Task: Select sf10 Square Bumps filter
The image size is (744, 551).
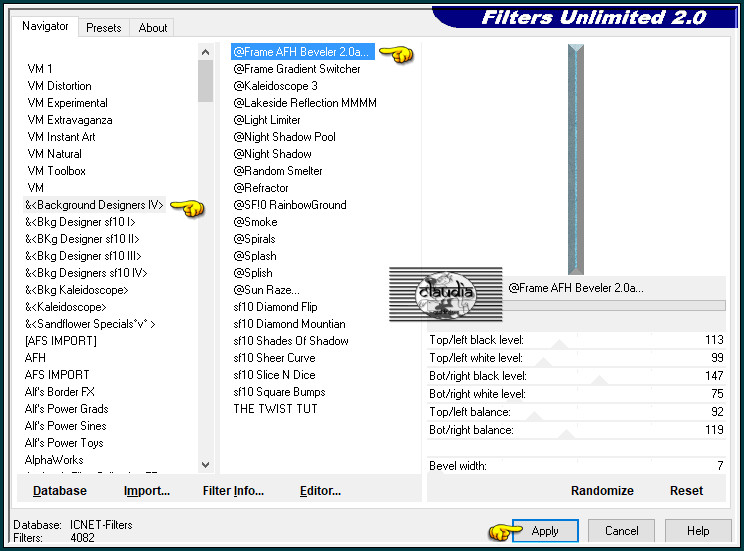Action: tap(279, 392)
